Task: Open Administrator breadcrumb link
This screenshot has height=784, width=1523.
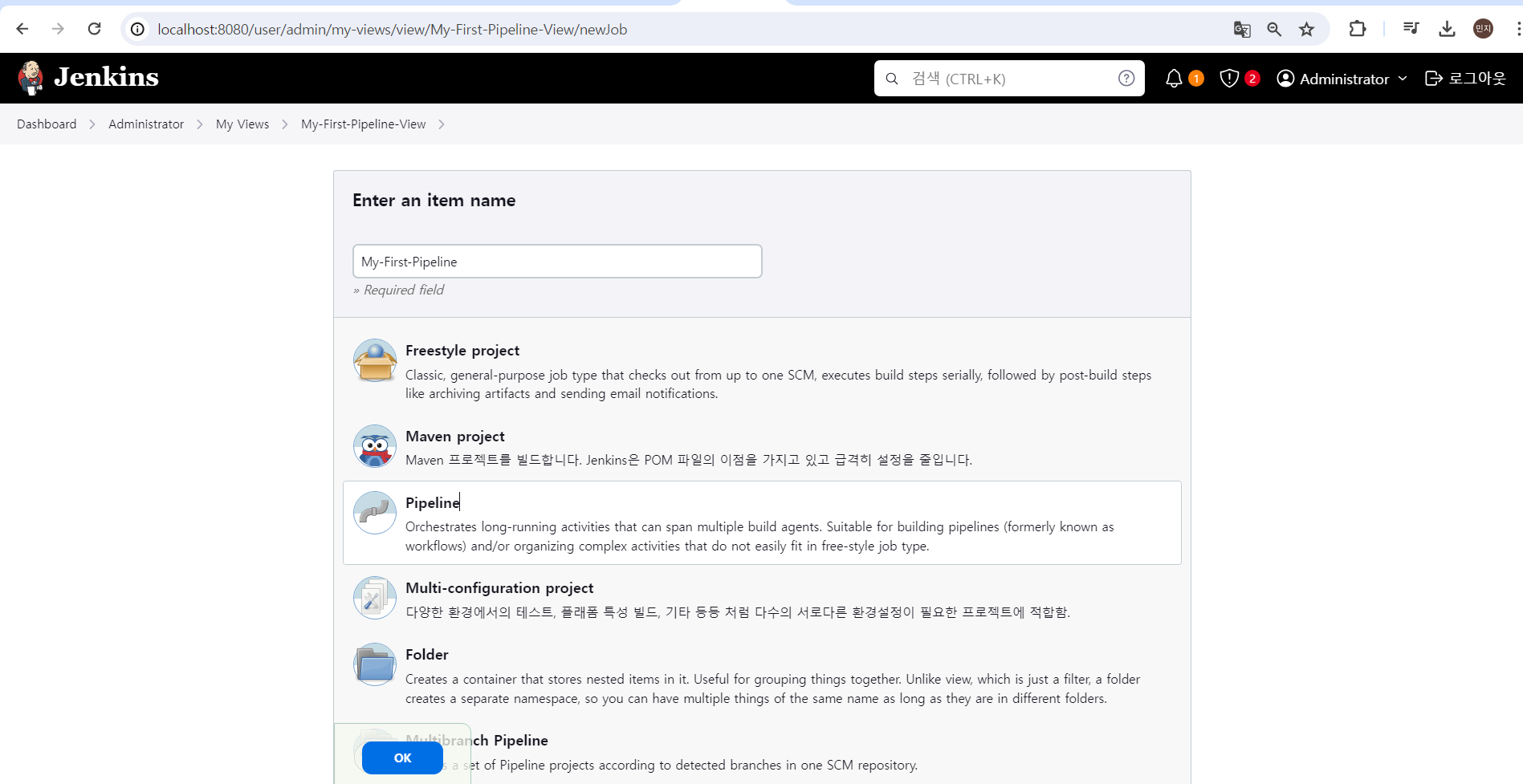Action: click(146, 124)
